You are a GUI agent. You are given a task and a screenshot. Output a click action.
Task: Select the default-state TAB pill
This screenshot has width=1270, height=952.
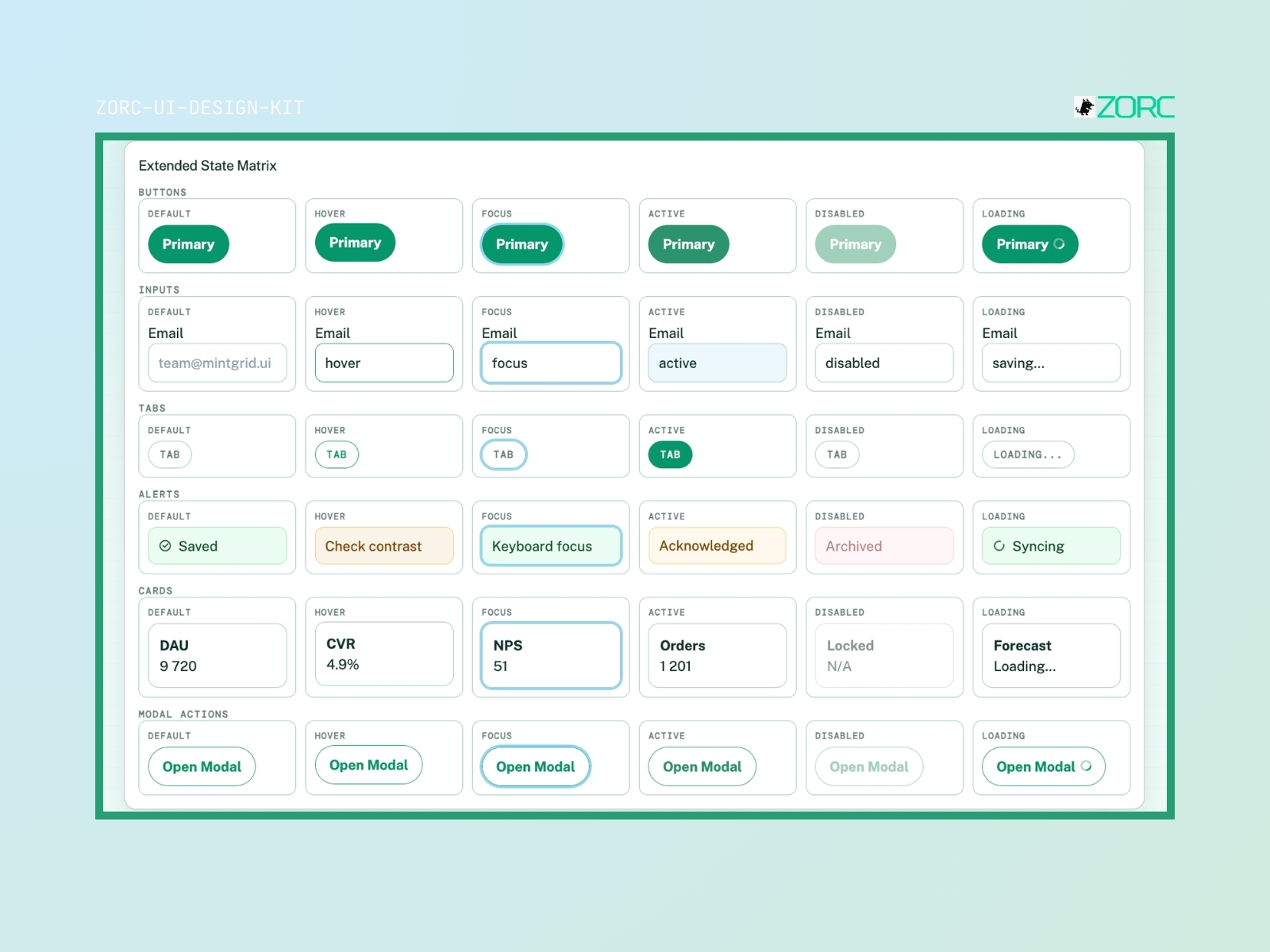tap(170, 455)
